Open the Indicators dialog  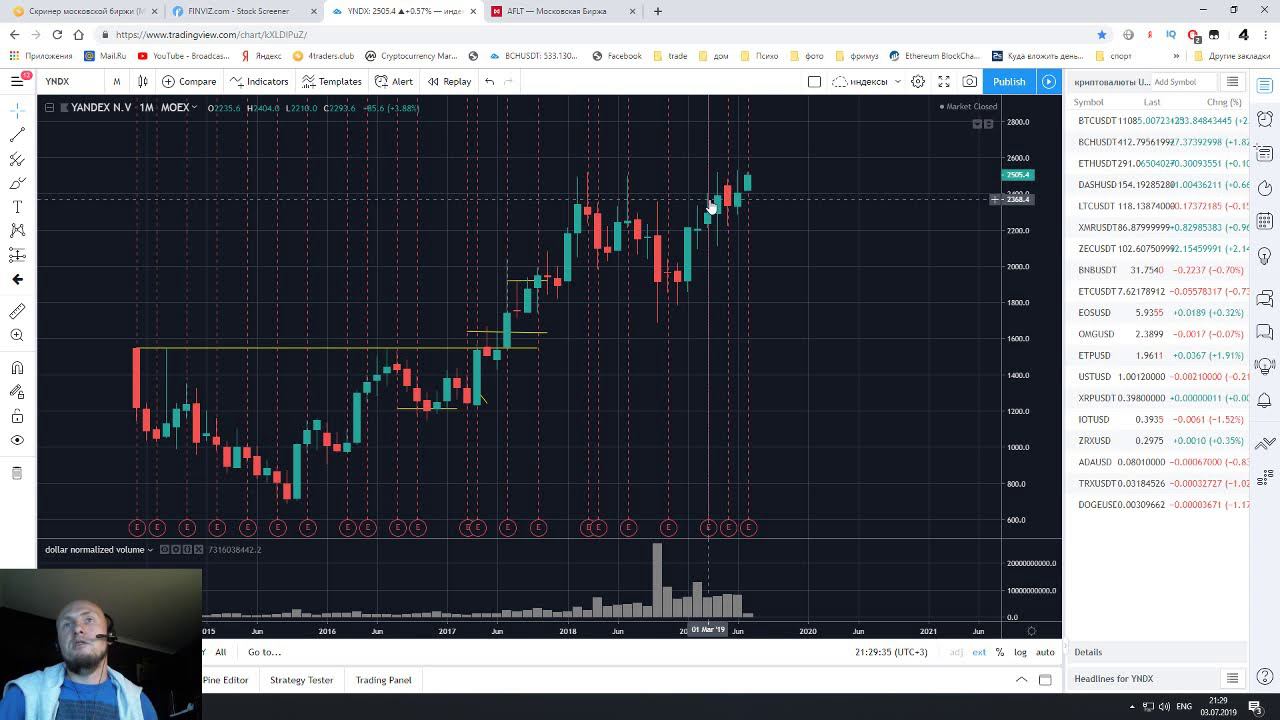pos(259,81)
